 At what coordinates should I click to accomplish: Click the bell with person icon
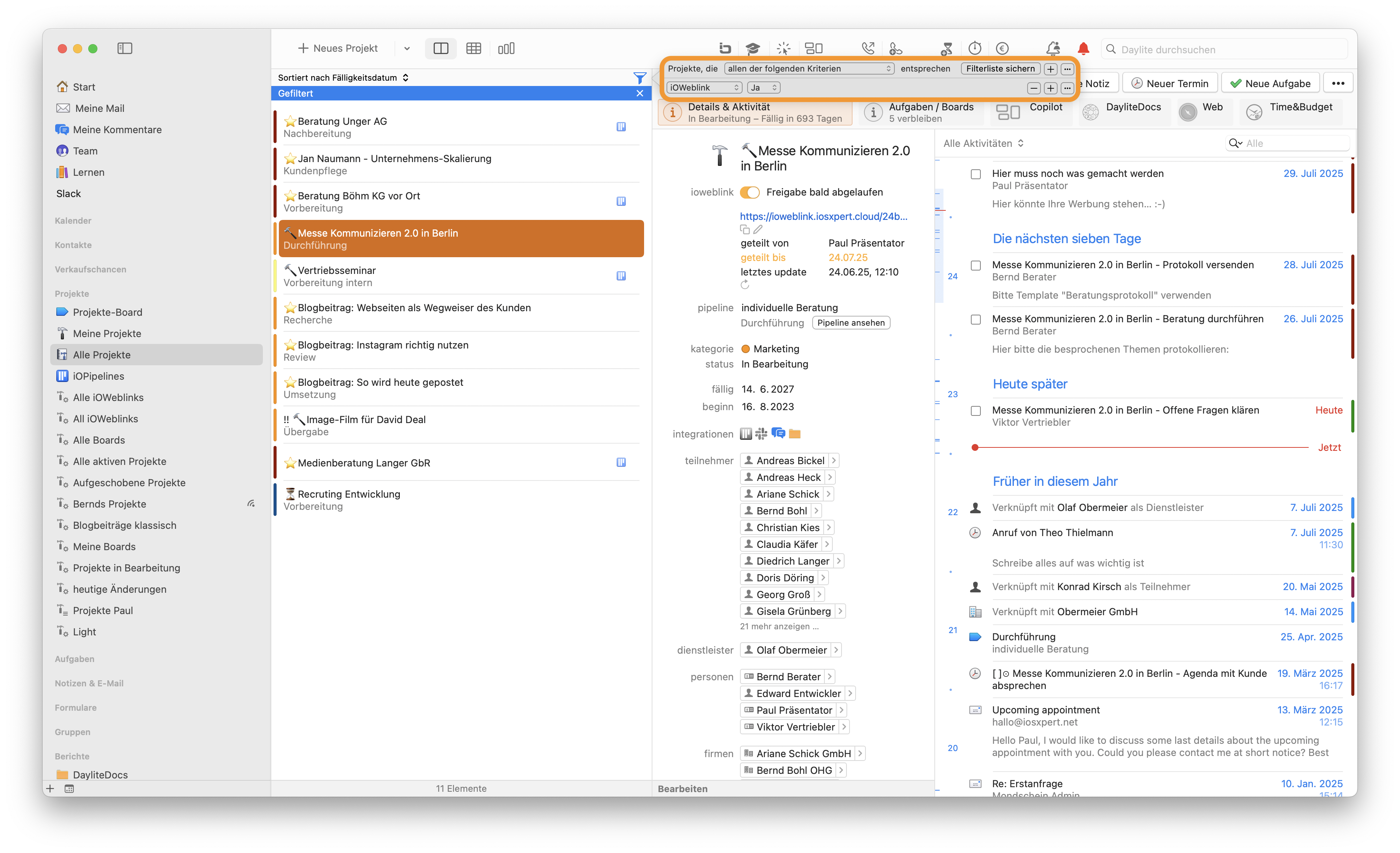coord(1053,48)
